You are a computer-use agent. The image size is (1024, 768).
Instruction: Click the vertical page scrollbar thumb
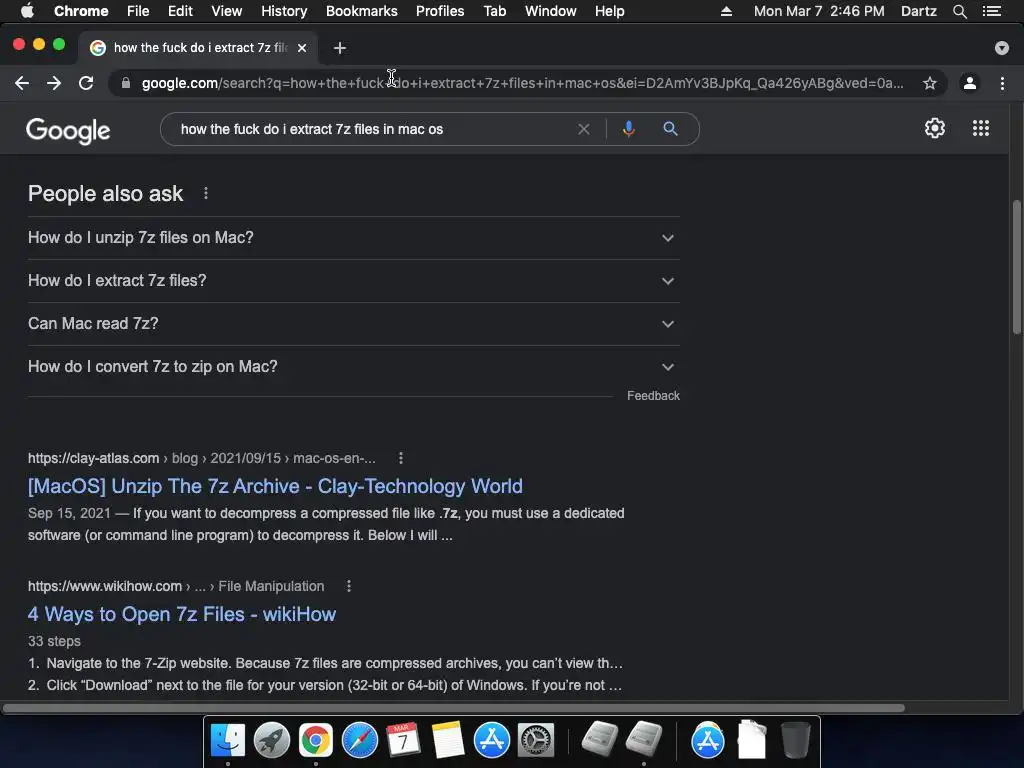coord(1016,268)
